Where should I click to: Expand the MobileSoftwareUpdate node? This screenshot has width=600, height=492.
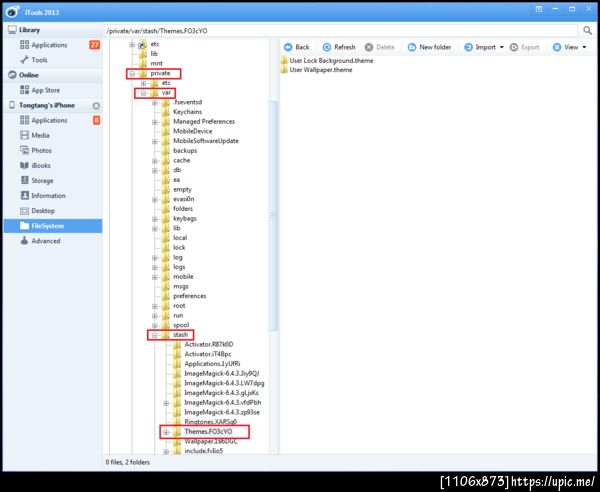pos(155,142)
